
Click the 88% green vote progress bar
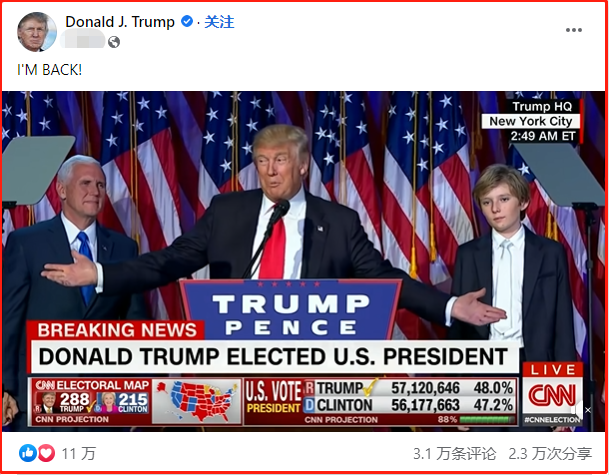pos(487,419)
